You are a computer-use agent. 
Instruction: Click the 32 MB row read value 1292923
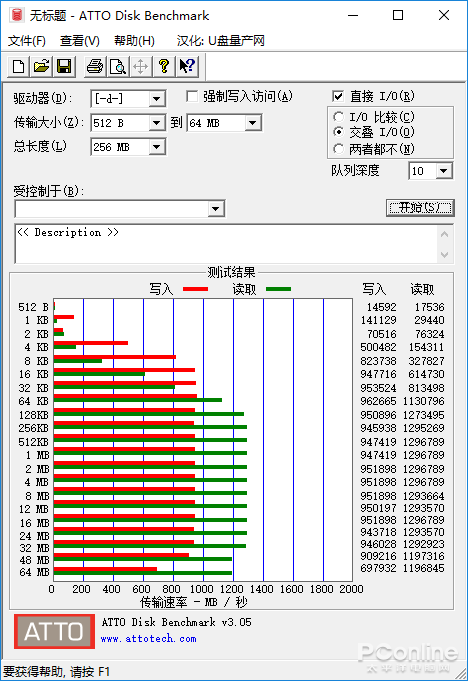pyautogui.click(x=424, y=544)
